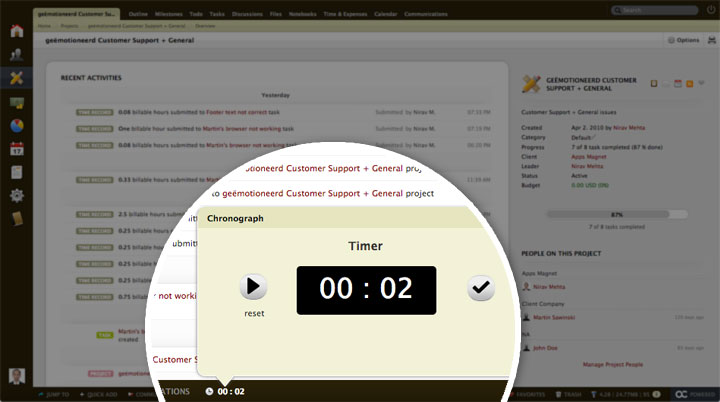Image resolution: width=720 pixels, height=402 pixels.
Task: Click the Default category edit pencil
Action: coord(594,136)
